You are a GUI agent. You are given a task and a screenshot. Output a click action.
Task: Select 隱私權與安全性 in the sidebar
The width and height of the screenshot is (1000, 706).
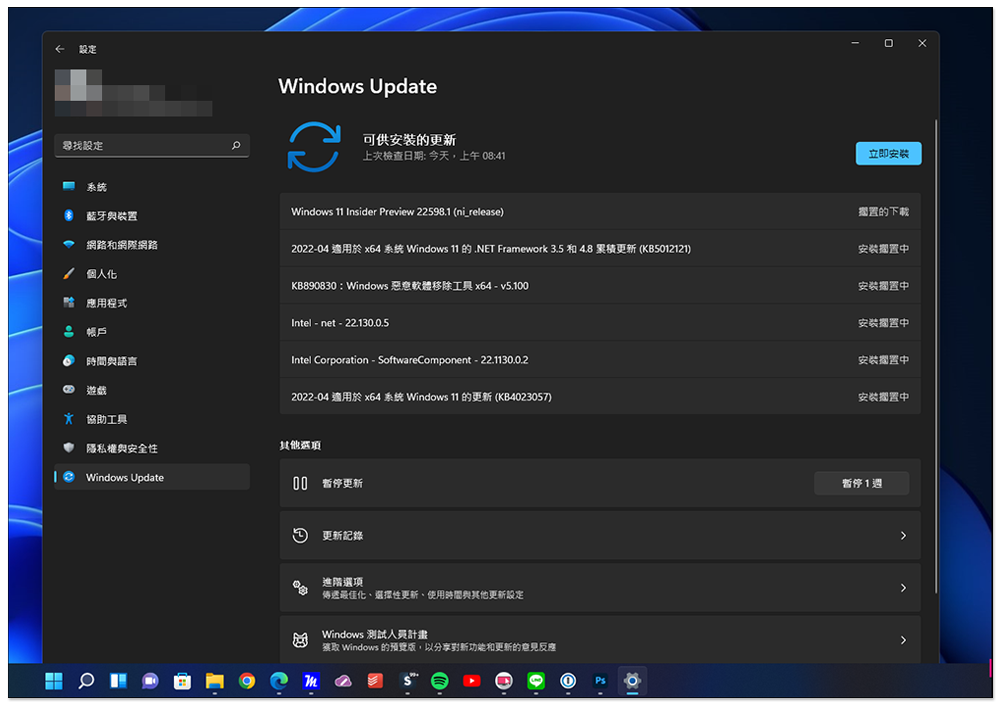pyautogui.click(x=152, y=448)
